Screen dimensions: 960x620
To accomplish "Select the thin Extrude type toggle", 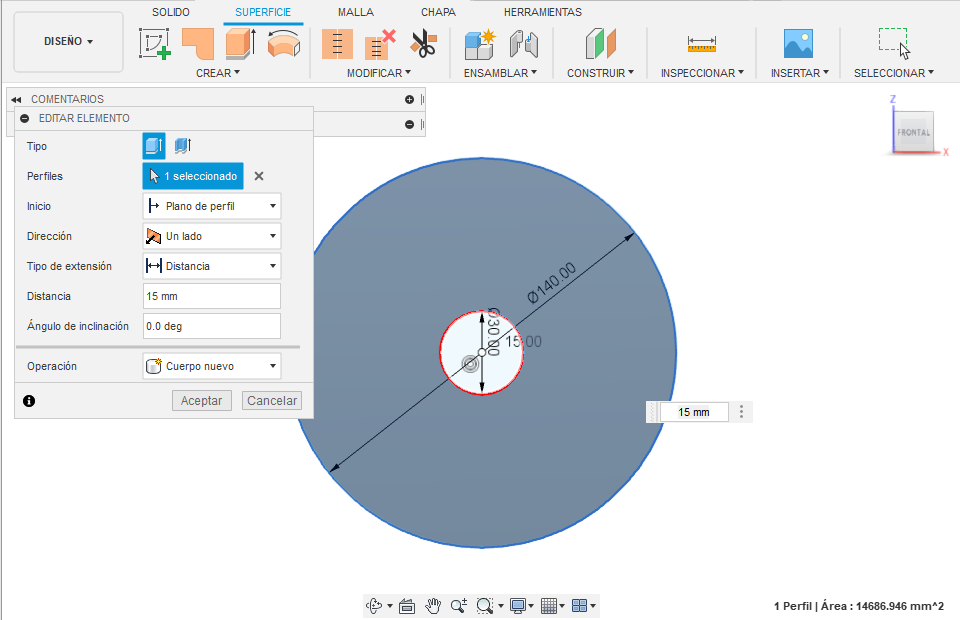I will tap(182, 146).
